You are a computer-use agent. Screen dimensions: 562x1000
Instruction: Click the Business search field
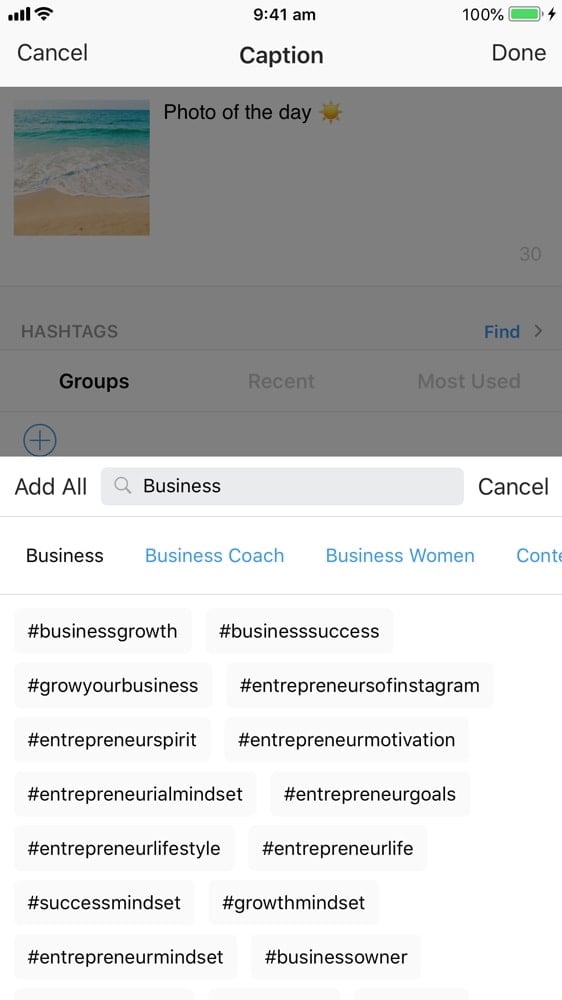pyautogui.click(x=282, y=486)
